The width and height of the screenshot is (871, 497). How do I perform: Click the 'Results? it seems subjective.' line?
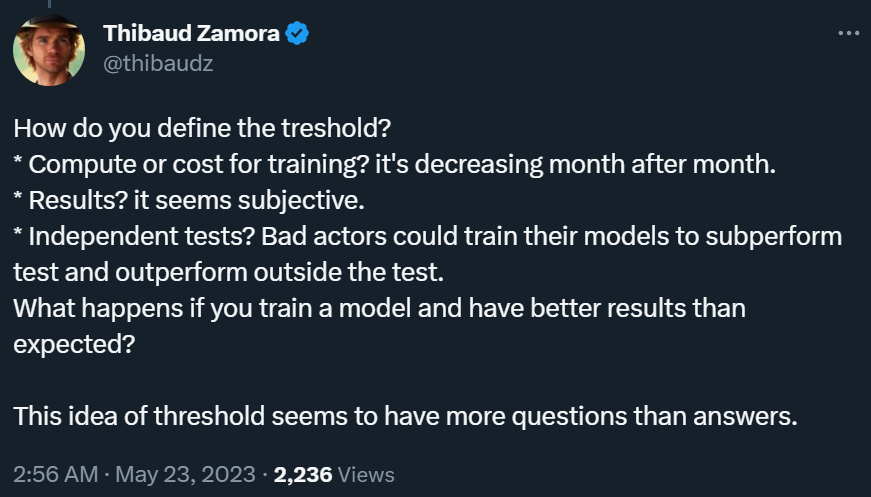189,200
